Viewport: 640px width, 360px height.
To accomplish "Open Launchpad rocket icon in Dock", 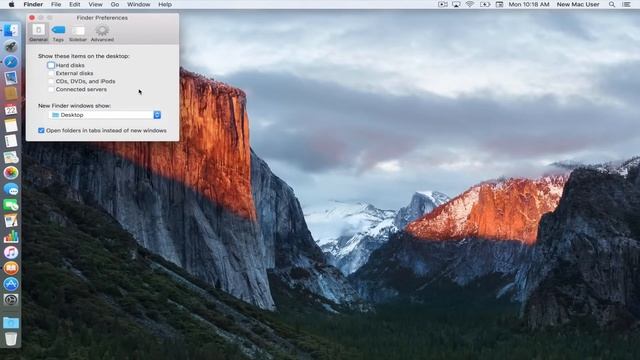I will coord(11,46).
